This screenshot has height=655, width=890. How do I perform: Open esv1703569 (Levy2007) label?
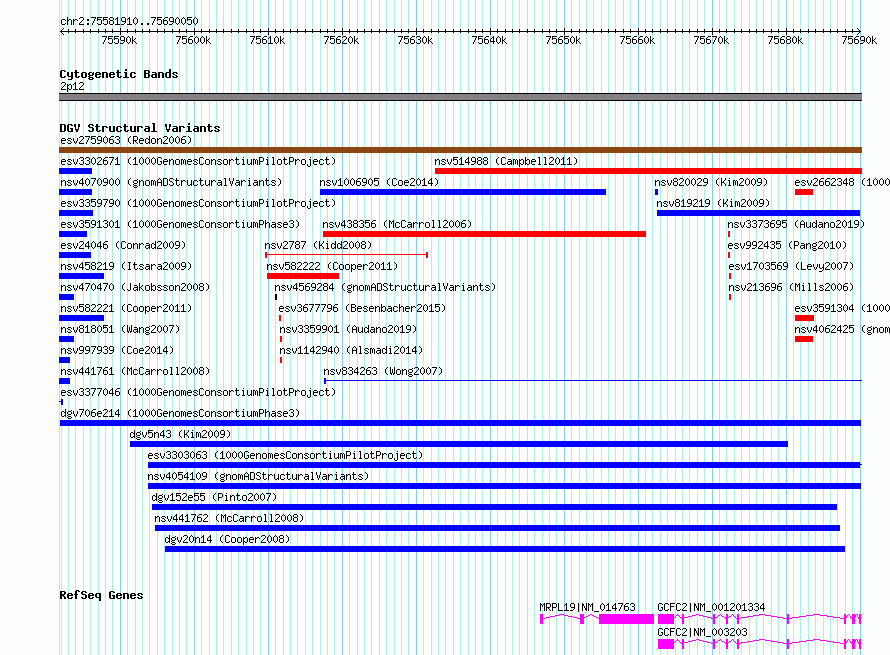(791, 266)
